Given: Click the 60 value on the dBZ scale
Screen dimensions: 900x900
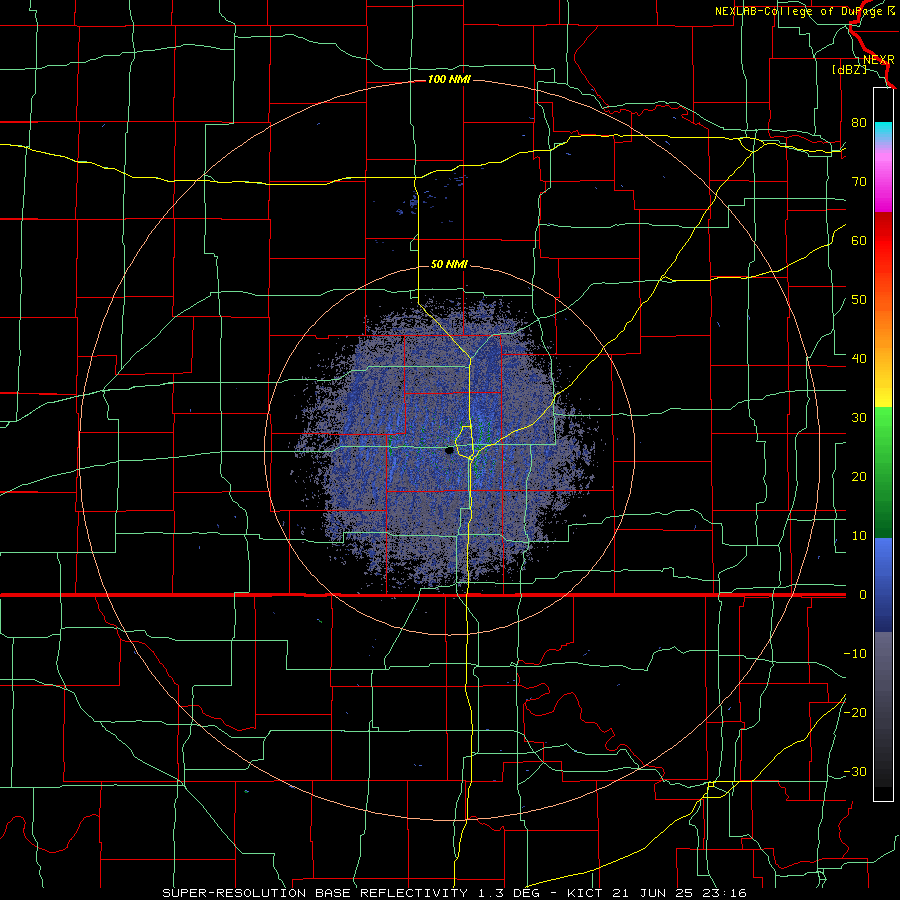Looking at the screenshot, I should coord(859,240).
